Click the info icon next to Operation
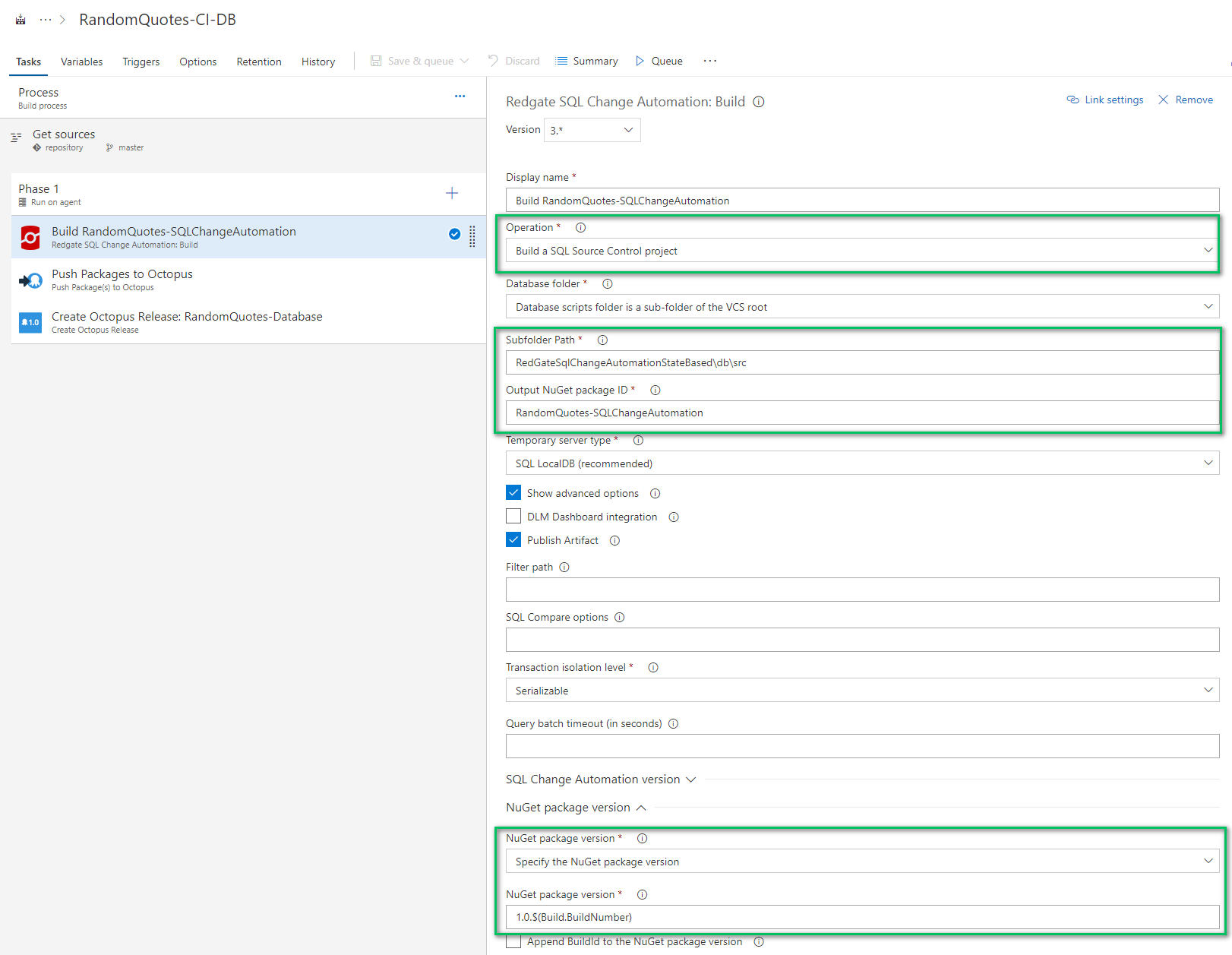Image resolution: width=1232 pixels, height=955 pixels. pyautogui.click(x=580, y=227)
